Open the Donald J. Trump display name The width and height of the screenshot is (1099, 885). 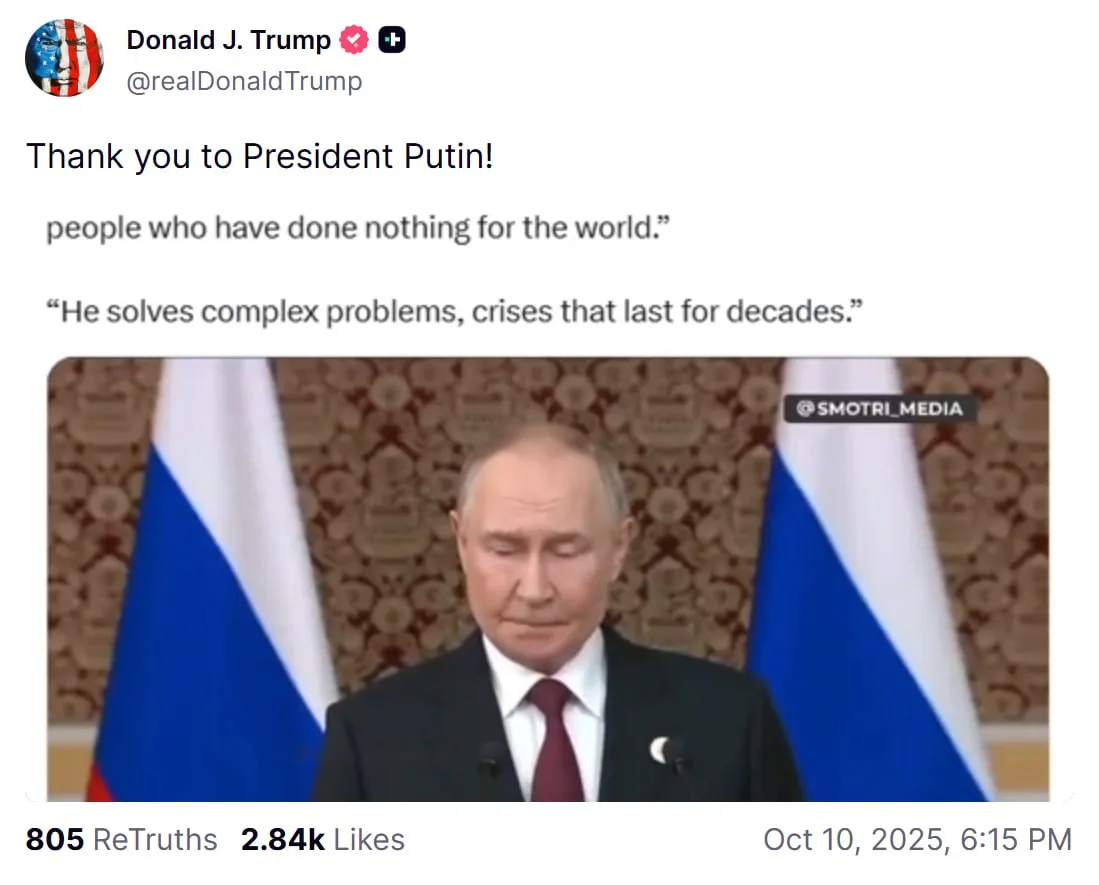point(228,40)
